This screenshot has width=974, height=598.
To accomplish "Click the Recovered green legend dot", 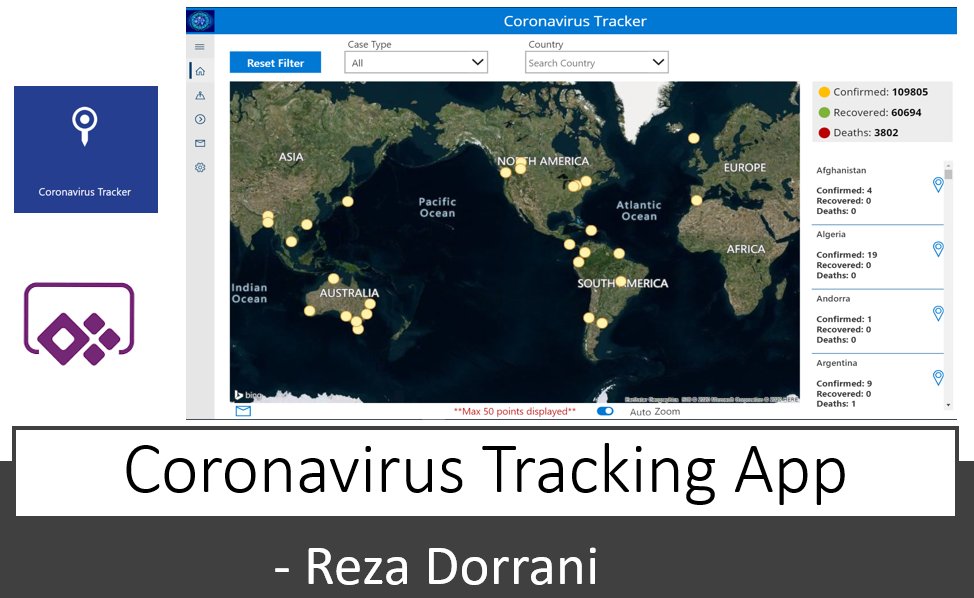I will [x=824, y=112].
